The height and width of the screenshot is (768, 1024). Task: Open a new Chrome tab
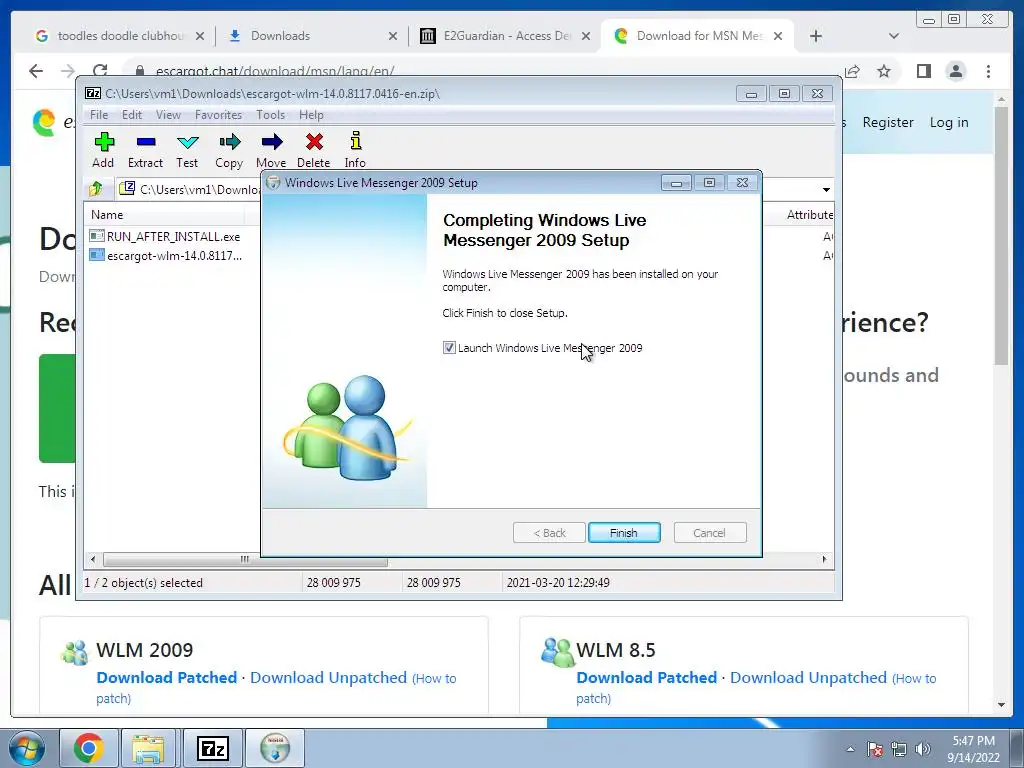coord(816,36)
